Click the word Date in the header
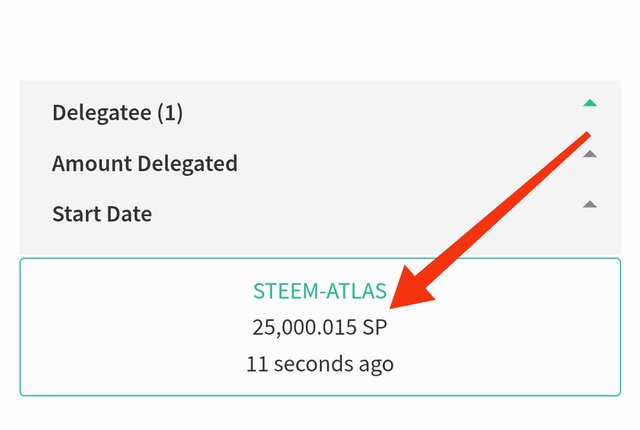640x430 pixels. tap(130, 214)
